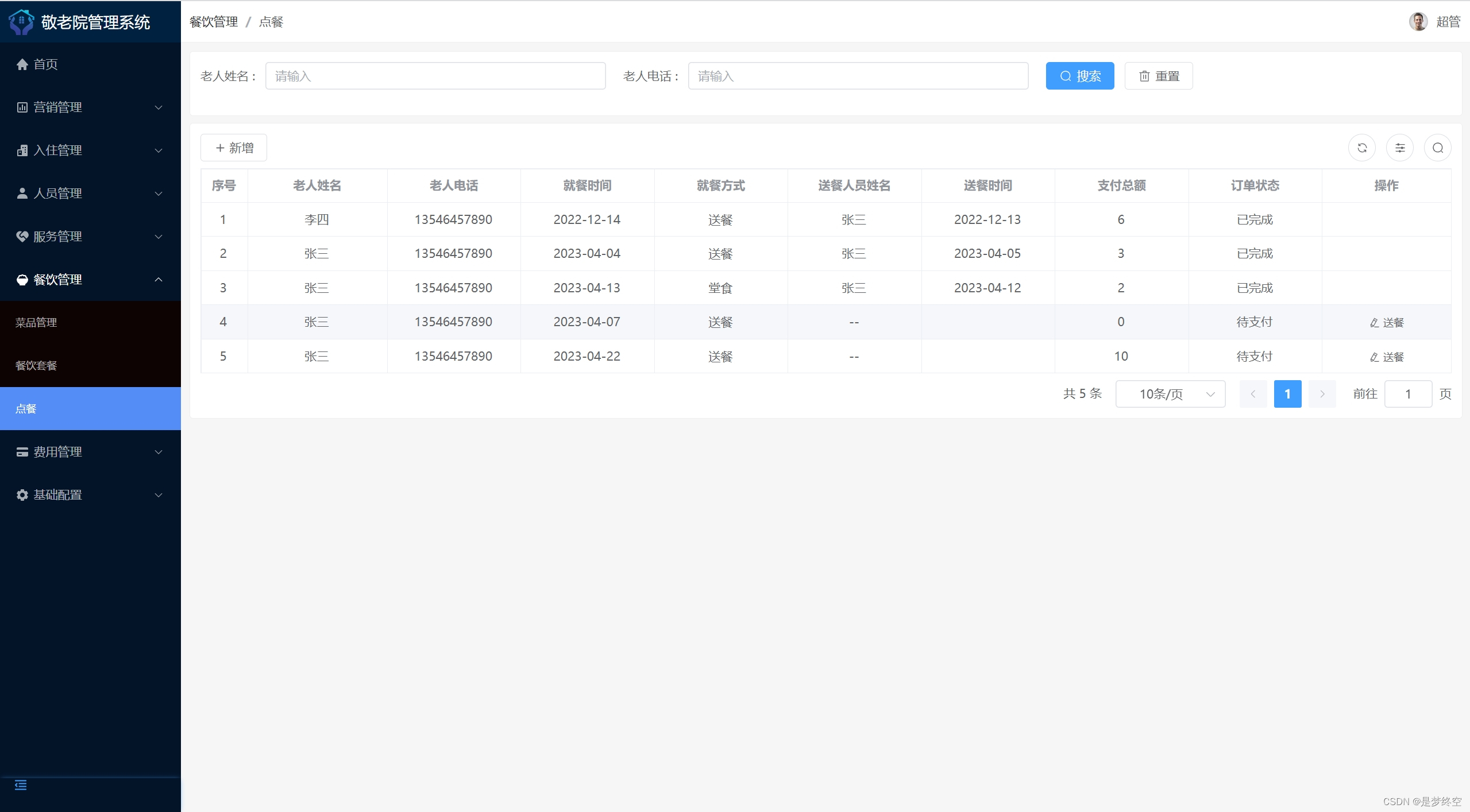Click the 搜索 button
Image resolution: width=1470 pixels, height=812 pixels.
pyautogui.click(x=1080, y=76)
